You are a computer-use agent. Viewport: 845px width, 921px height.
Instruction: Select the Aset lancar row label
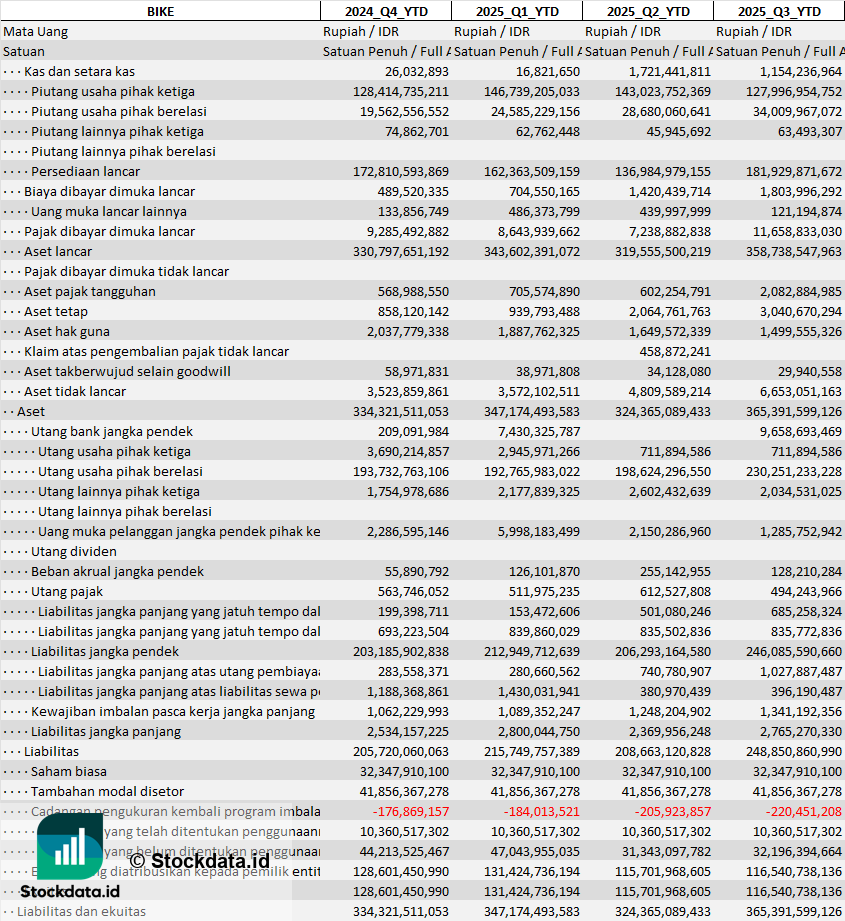coord(58,251)
